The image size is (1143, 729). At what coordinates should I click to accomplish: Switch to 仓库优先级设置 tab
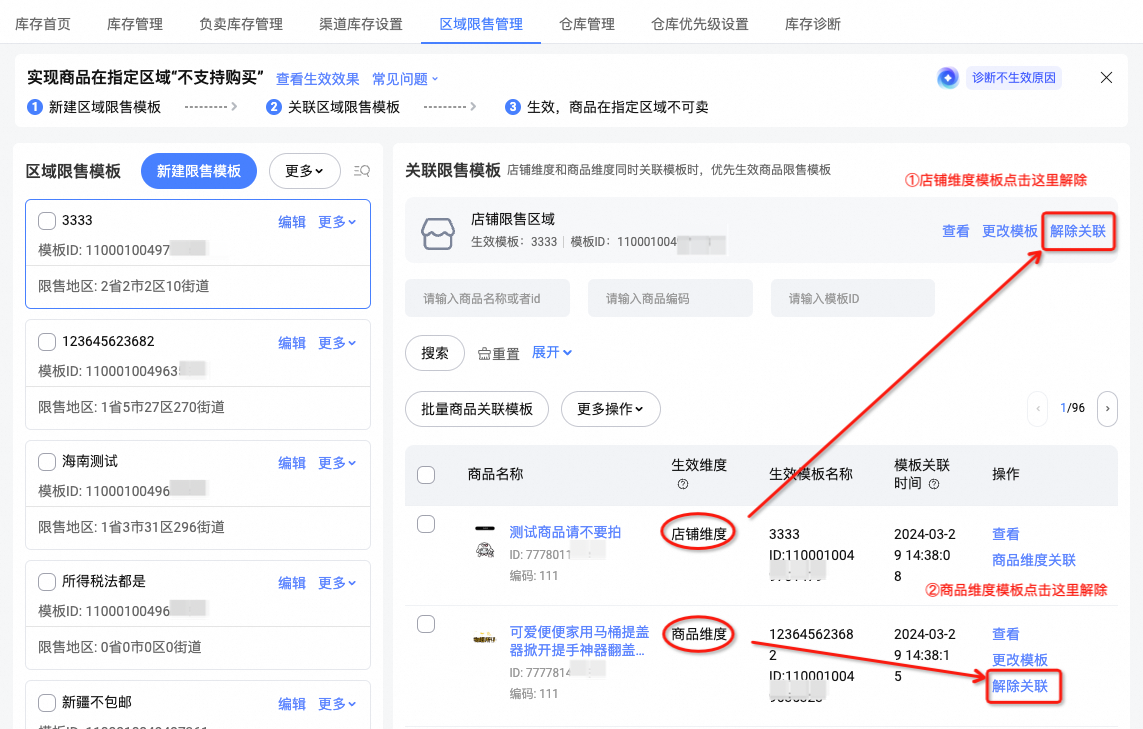pos(700,24)
